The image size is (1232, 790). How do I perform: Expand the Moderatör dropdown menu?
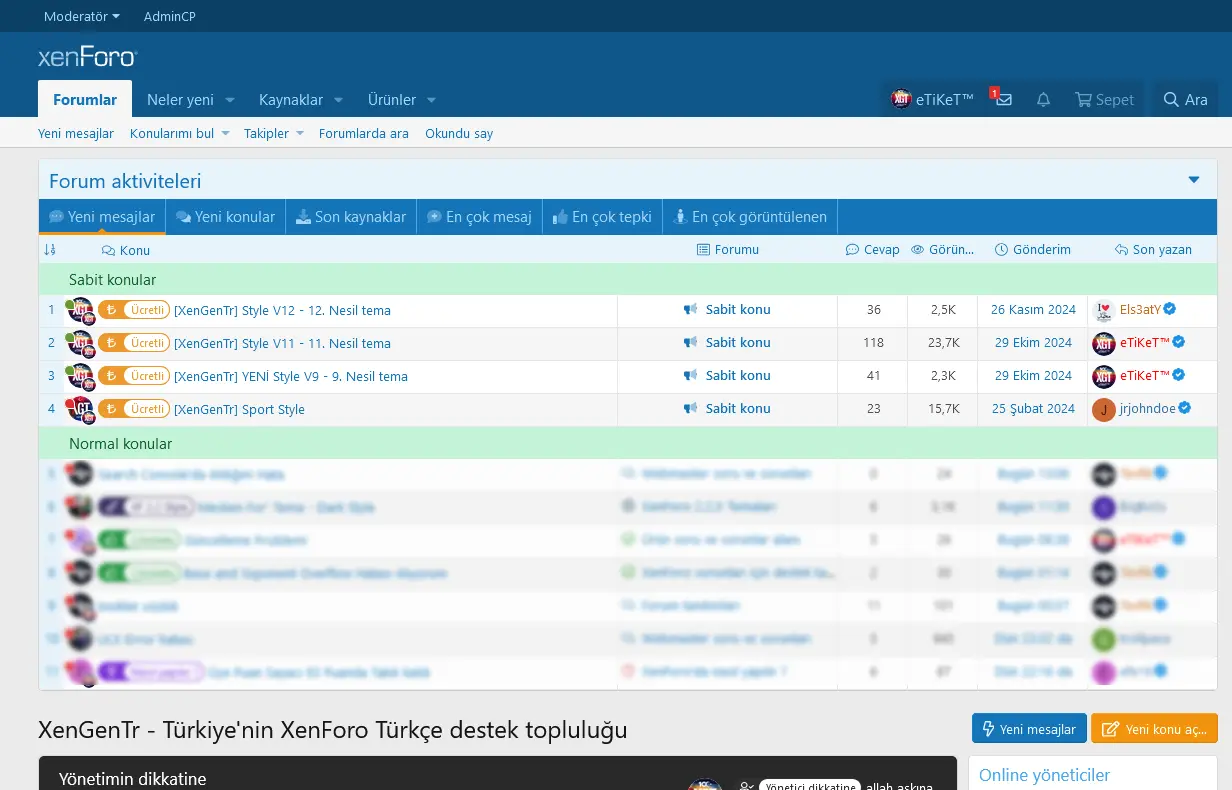click(82, 16)
